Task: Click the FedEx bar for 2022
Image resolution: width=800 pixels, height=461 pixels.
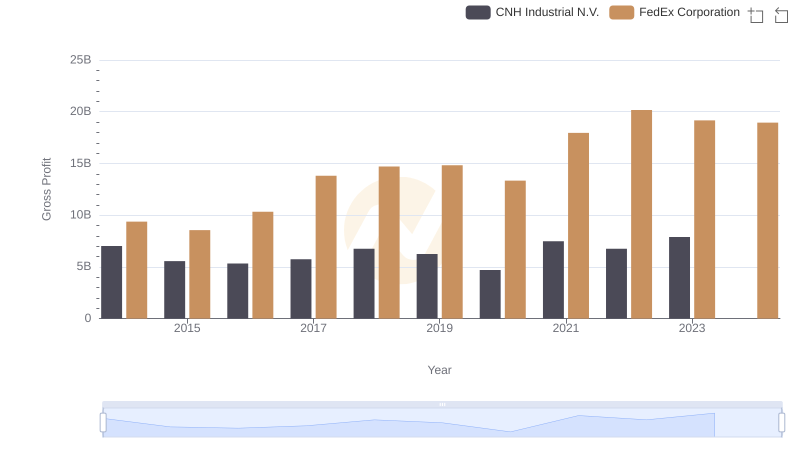Action: click(x=641, y=214)
